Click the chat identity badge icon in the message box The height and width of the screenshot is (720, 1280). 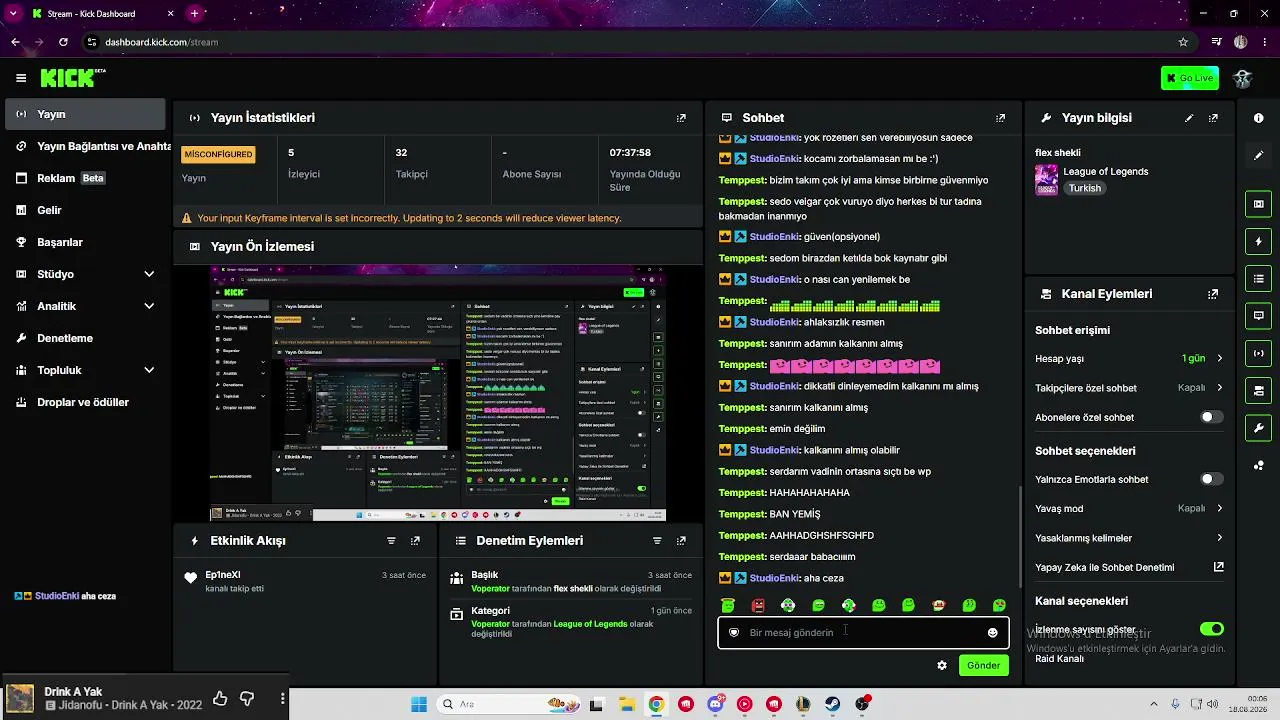point(734,632)
